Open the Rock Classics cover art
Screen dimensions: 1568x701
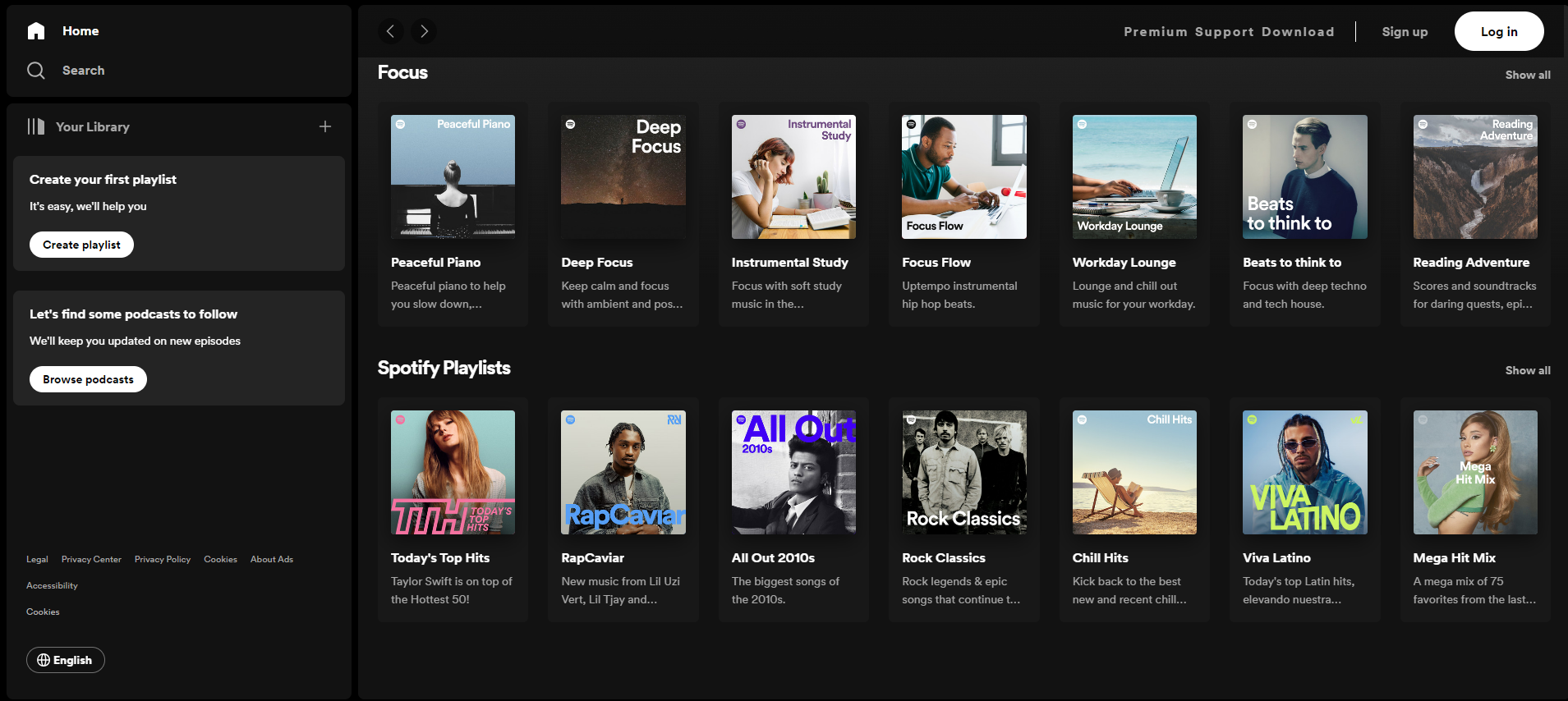pyautogui.click(x=964, y=472)
